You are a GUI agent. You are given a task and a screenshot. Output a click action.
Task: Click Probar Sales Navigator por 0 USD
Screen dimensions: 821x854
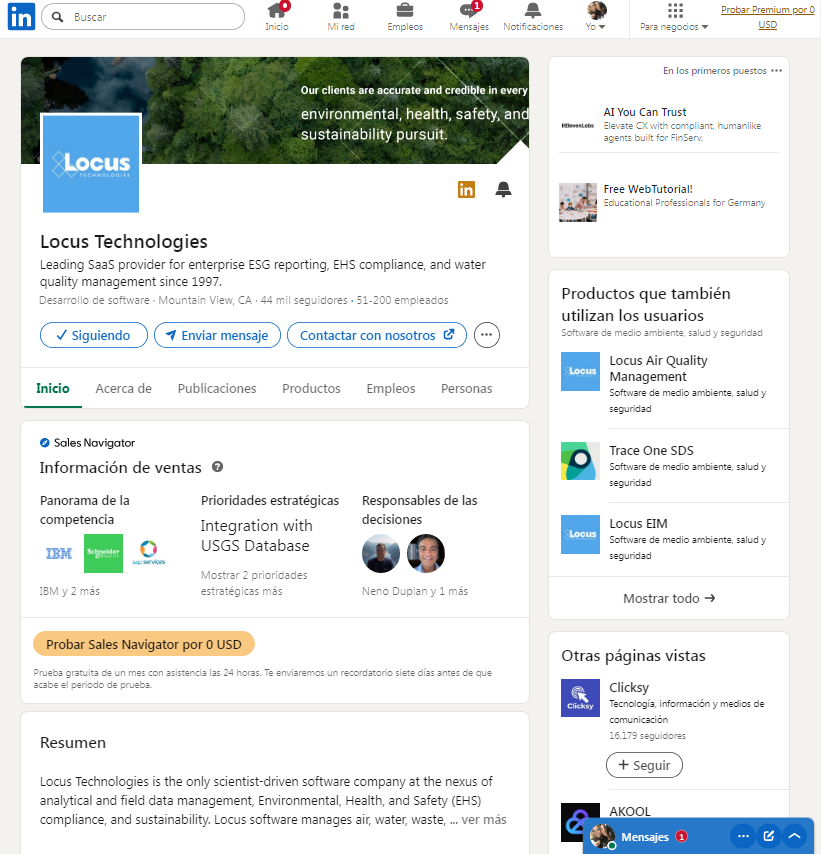tap(144, 644)
